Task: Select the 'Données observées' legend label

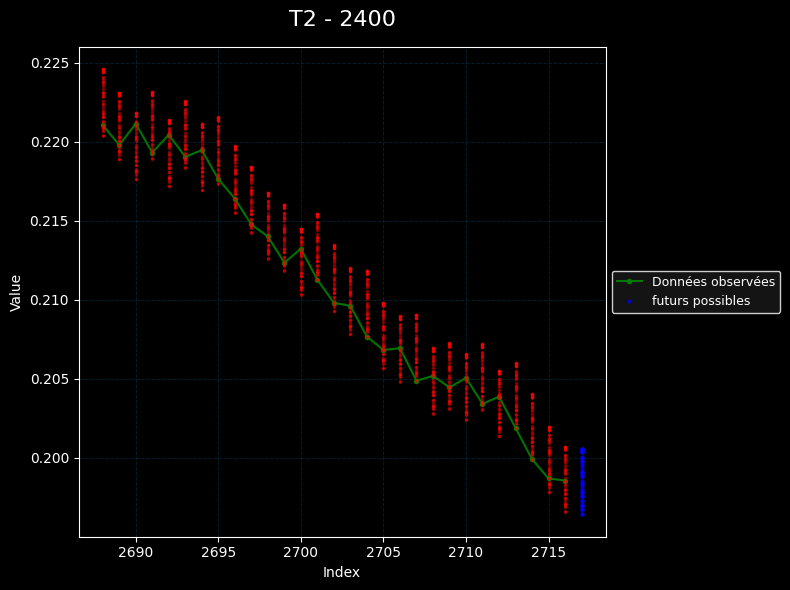Action: click(x=713, y=282)
